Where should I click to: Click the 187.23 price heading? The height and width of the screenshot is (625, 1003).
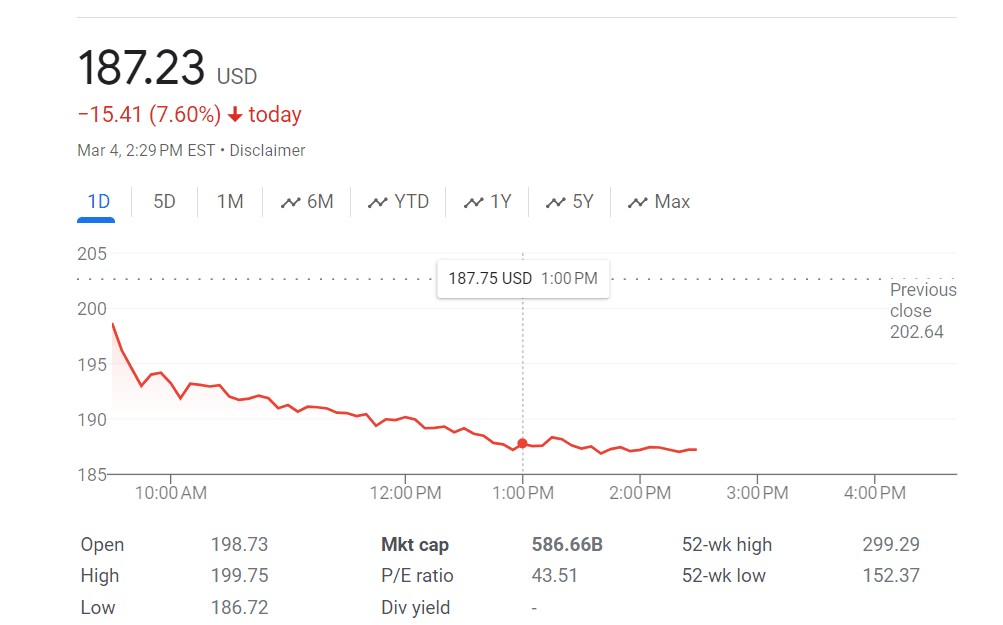(x=141, y=68)
